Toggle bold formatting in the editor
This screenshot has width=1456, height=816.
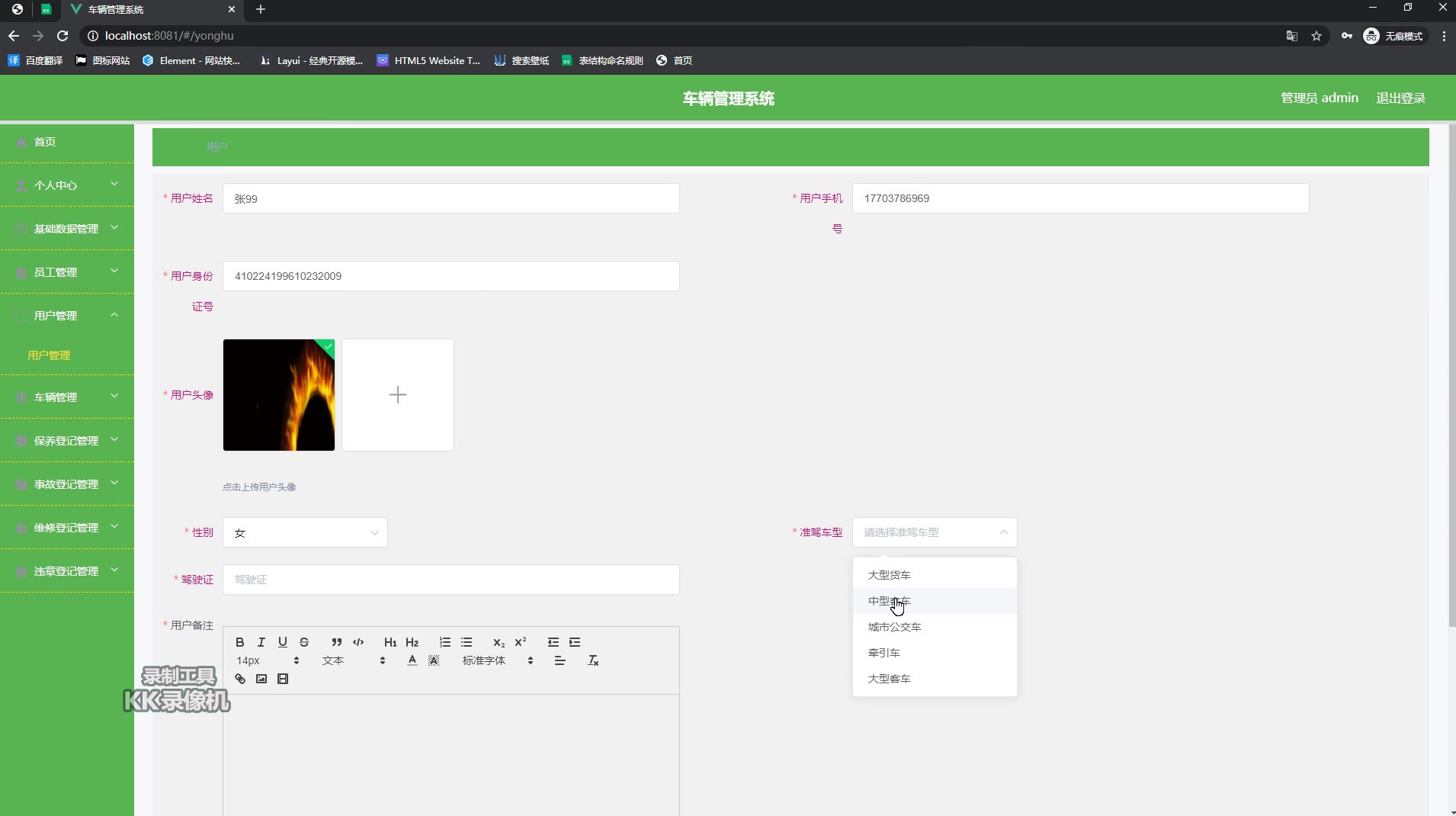pyautogui.click(x=239, y=642)
